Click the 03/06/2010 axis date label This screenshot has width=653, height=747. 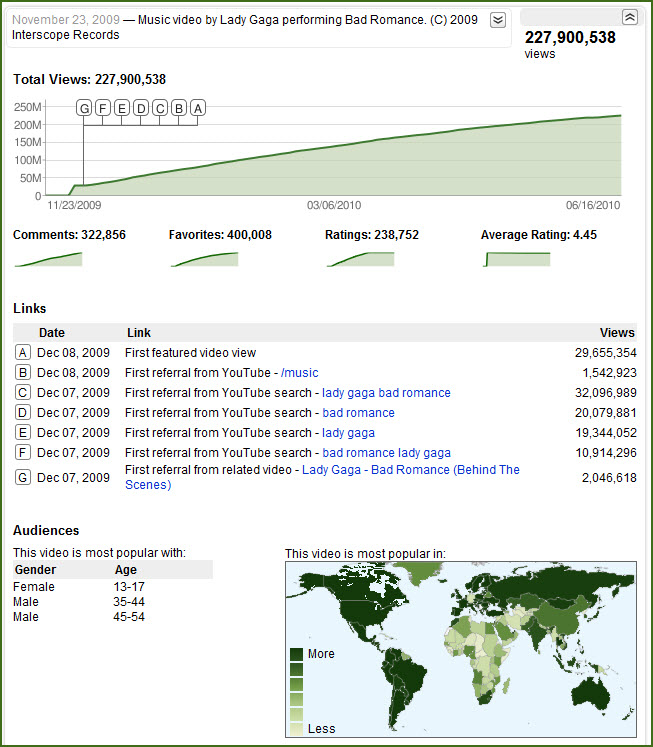click(x=334, y=205)
